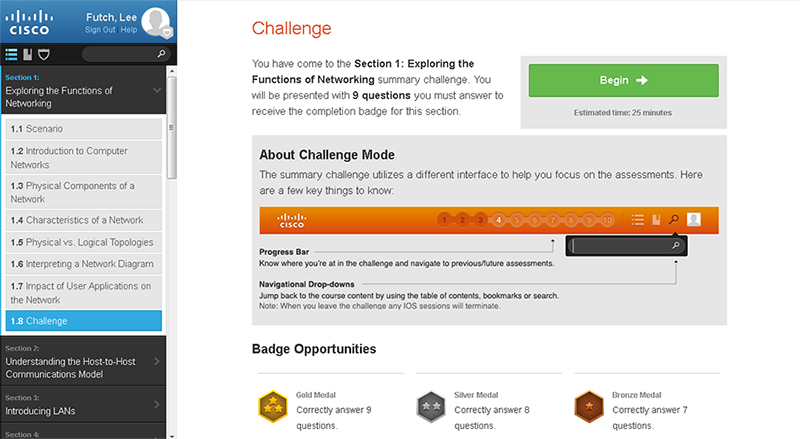Select 1.7 Impact of User Applications

point(82,292)
